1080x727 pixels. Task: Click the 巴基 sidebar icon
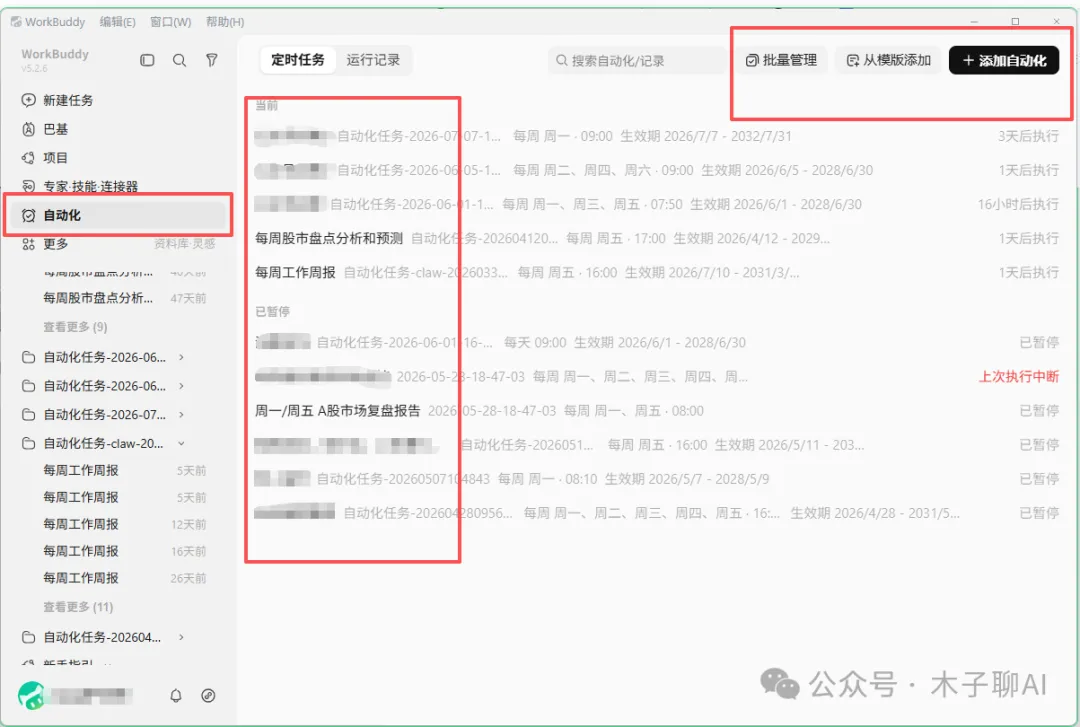pyautogui.click(x=28, y=129)
